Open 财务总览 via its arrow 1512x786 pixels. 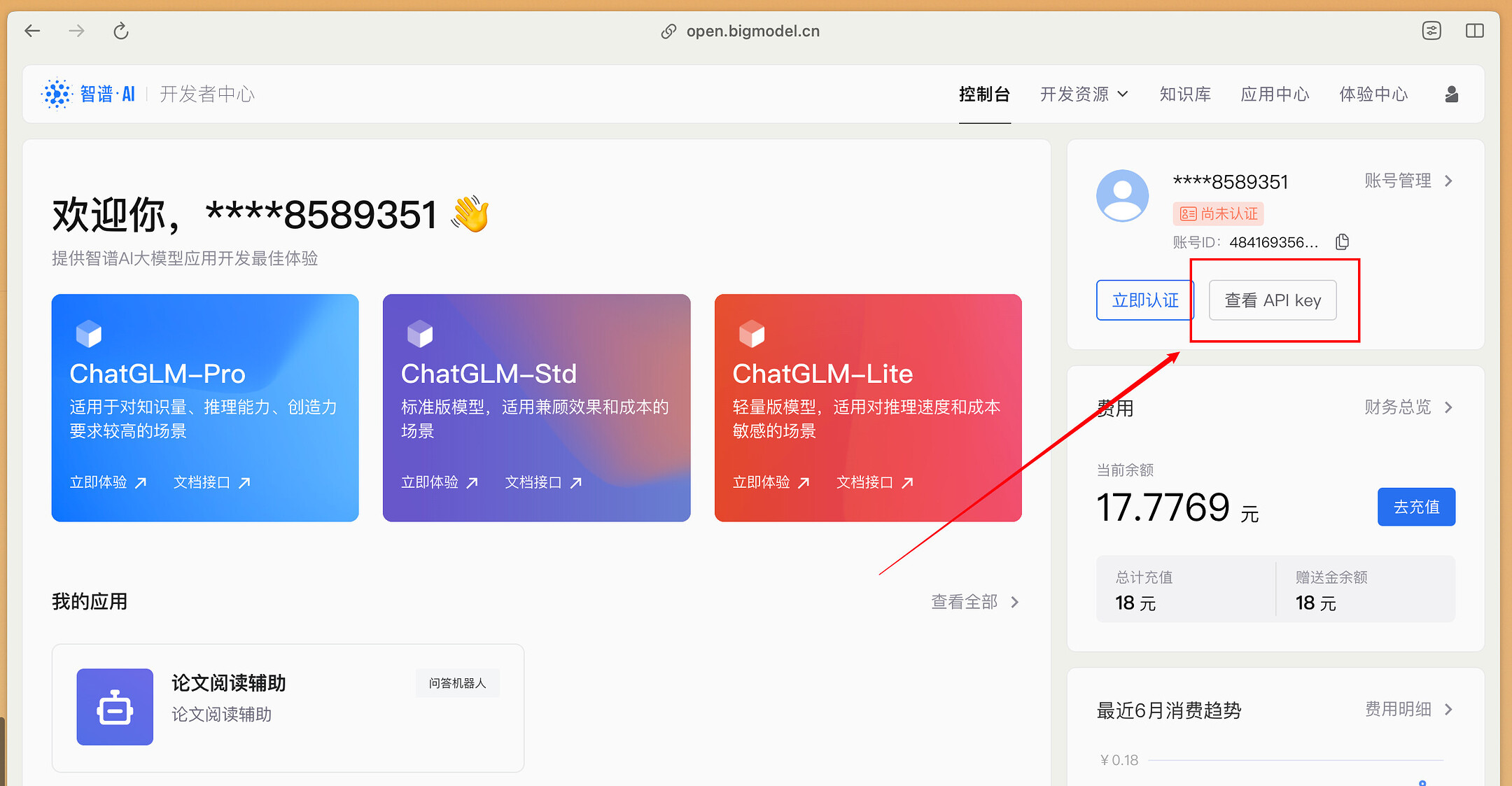pos(1448,407)
